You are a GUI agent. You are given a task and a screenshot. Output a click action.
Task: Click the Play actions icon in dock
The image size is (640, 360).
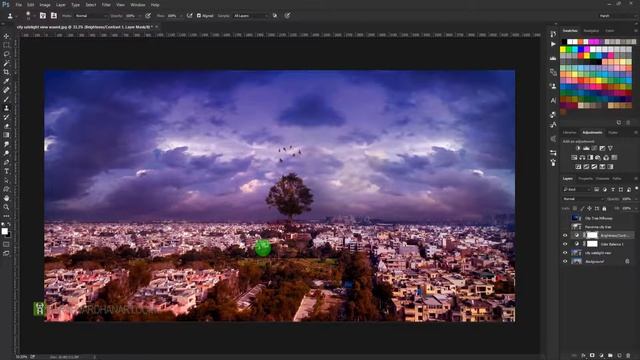point(553,44)
